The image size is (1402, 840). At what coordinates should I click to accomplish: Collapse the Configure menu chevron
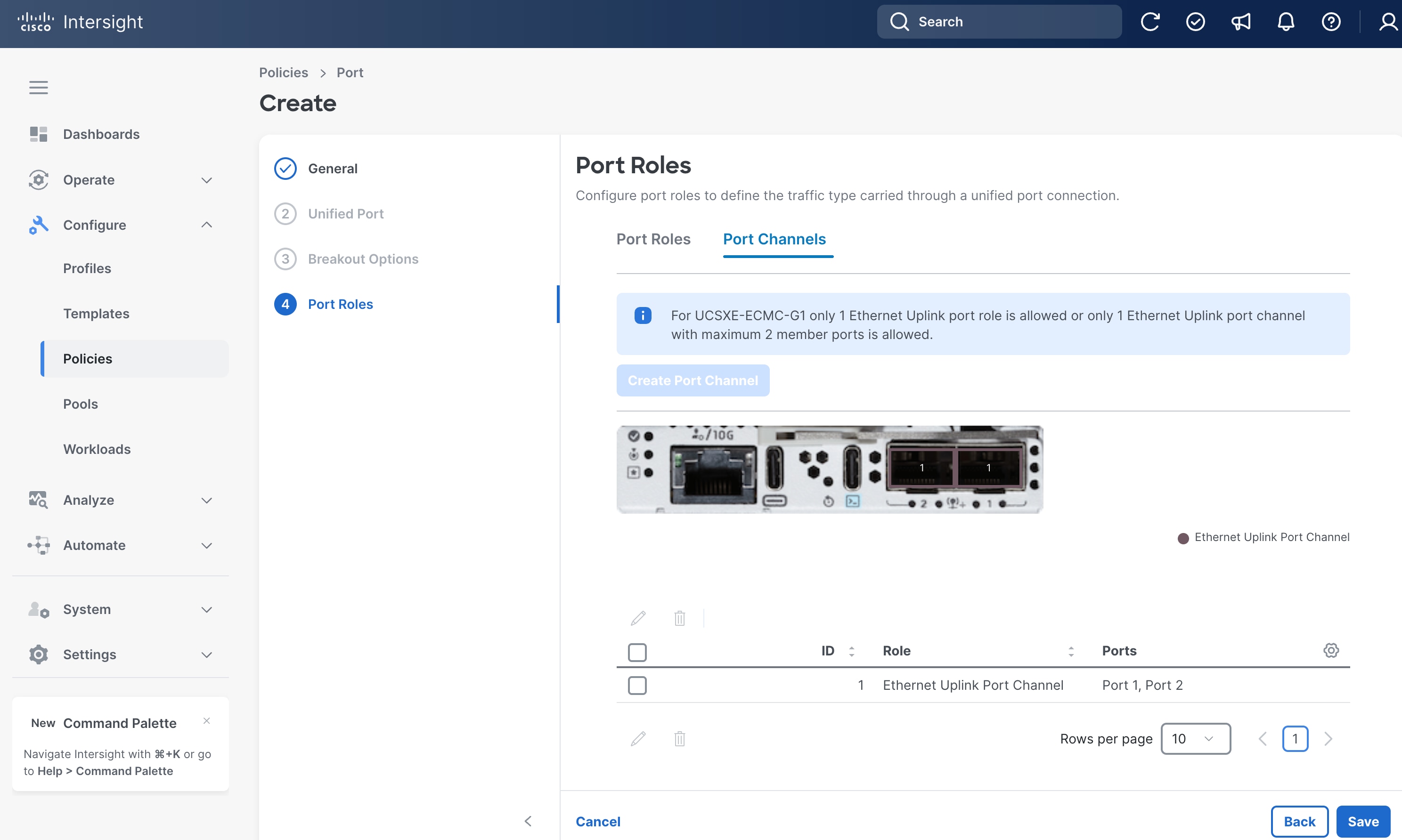207,225
